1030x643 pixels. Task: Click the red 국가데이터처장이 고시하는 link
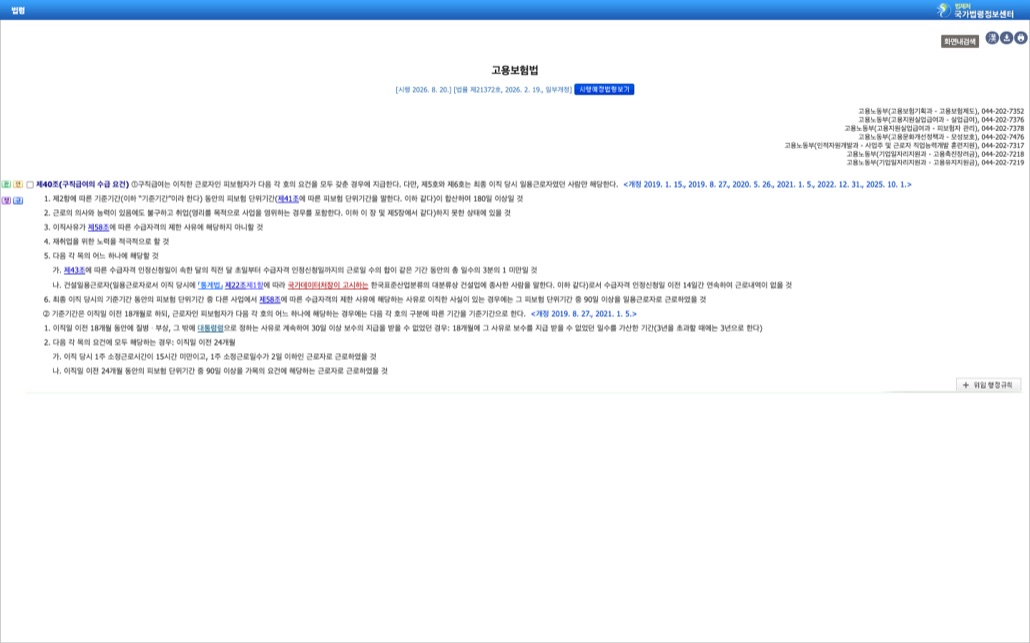[328, 285]
